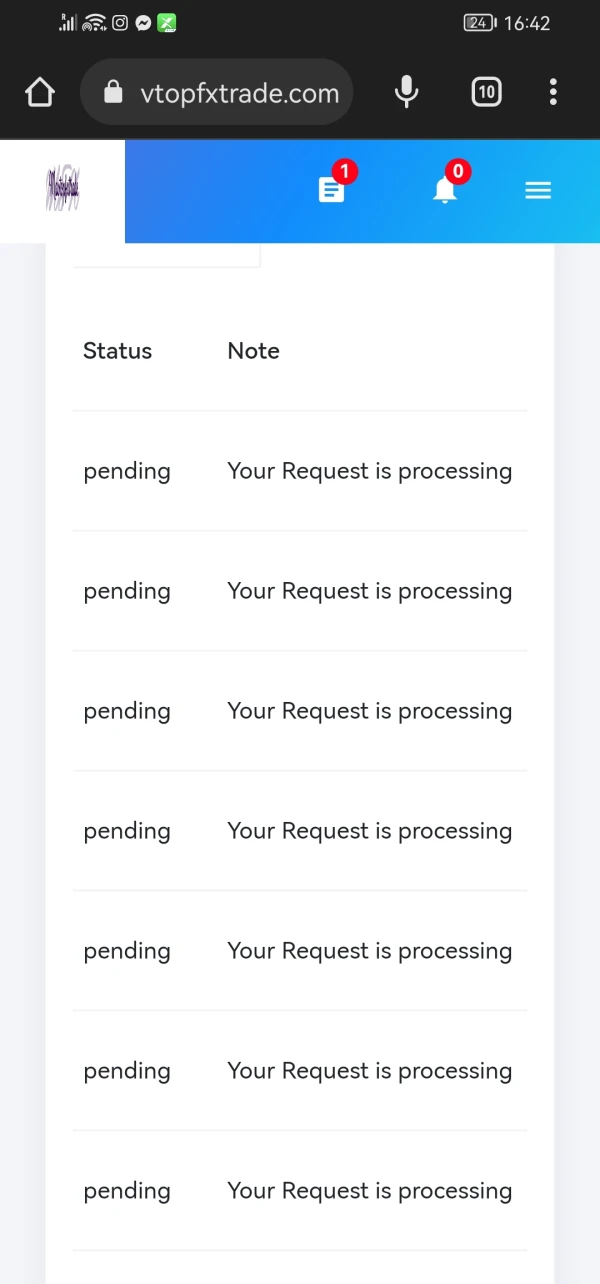Tap the browser home icon
600x1284 pixels.
point(40,93)
